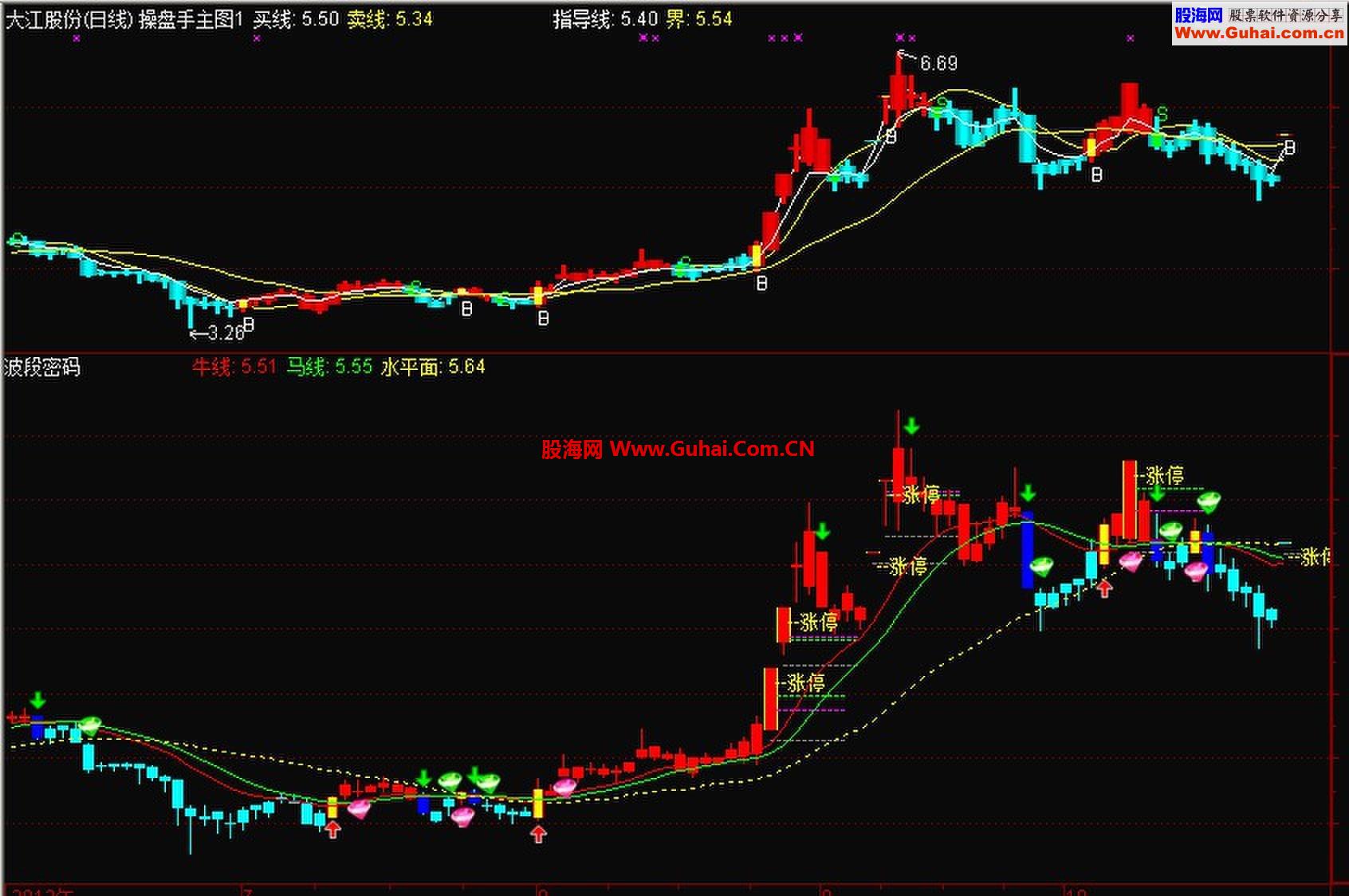Click the second B marker from the left
This screenshot has height=896, width=1349.
click(x=467, y=308)
